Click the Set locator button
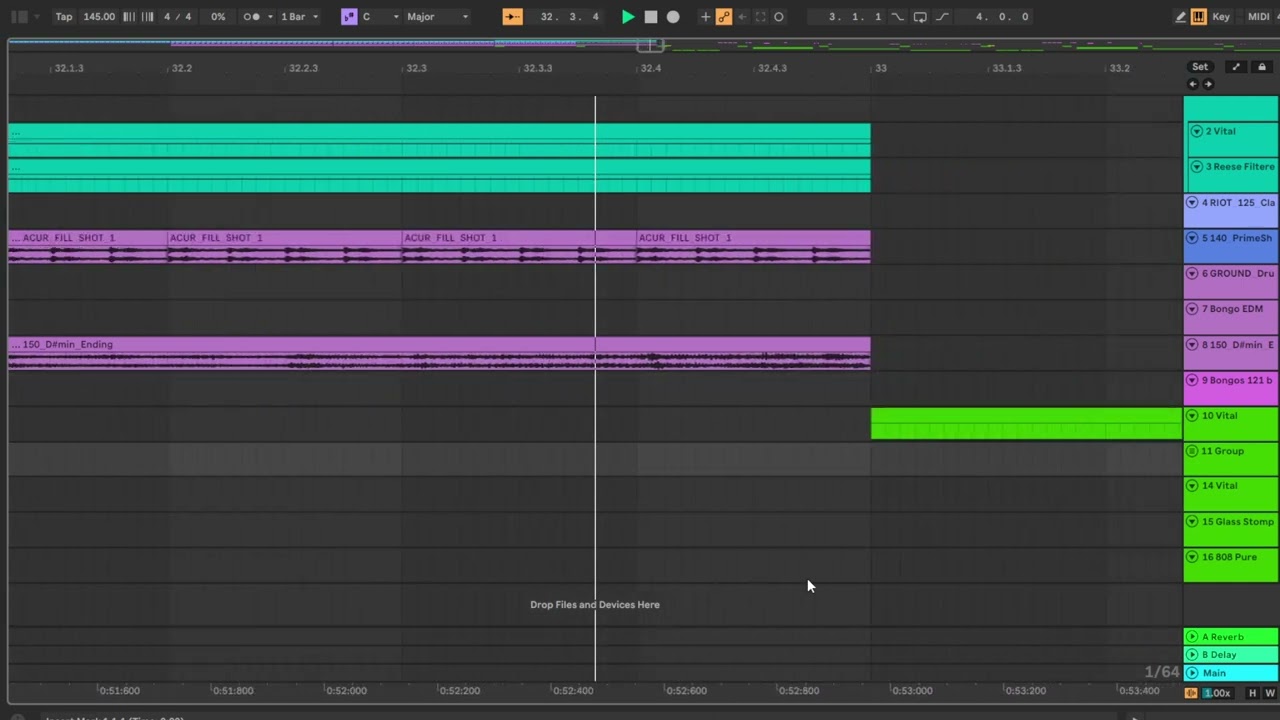Viewport: 1280px width, 720px height. pyautogui.click(x=1200, y=67)
